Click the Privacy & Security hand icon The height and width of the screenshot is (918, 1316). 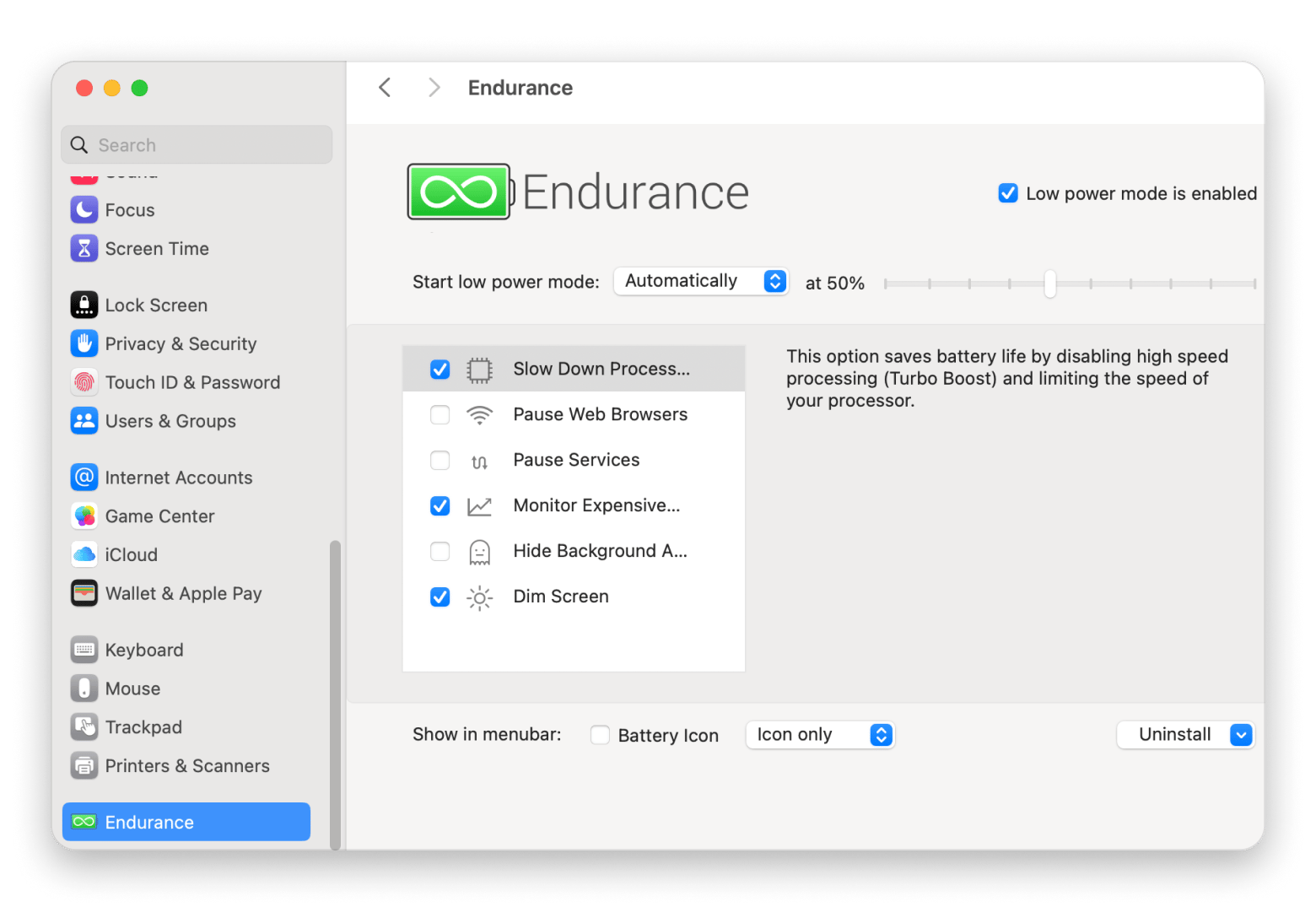tap(84, 343)
